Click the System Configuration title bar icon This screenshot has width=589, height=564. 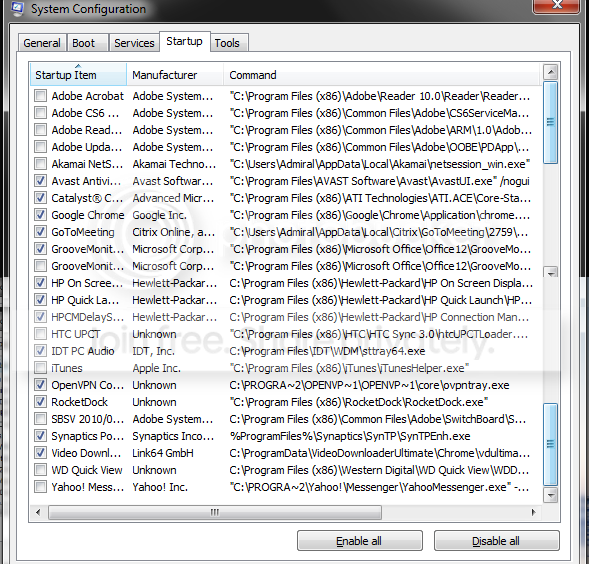tap(17, 9)
